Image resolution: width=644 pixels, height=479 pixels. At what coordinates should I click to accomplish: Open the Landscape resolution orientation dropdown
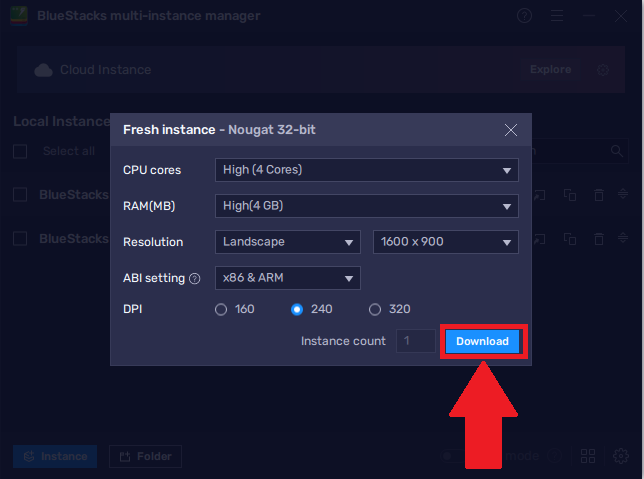287,242
